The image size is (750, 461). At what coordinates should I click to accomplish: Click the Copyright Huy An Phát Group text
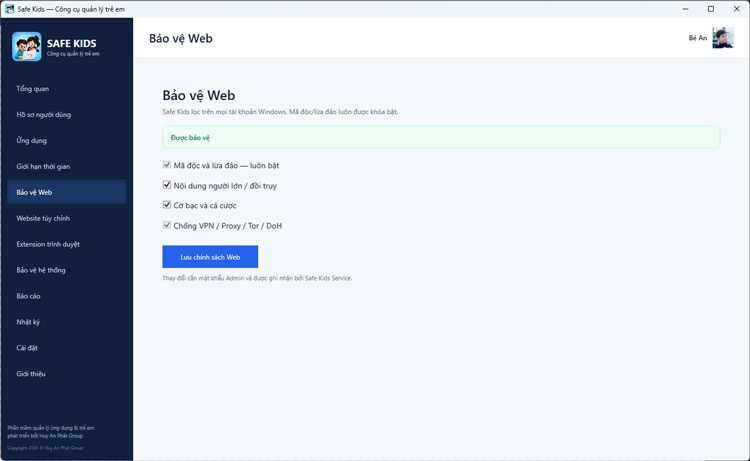(45, 448)
